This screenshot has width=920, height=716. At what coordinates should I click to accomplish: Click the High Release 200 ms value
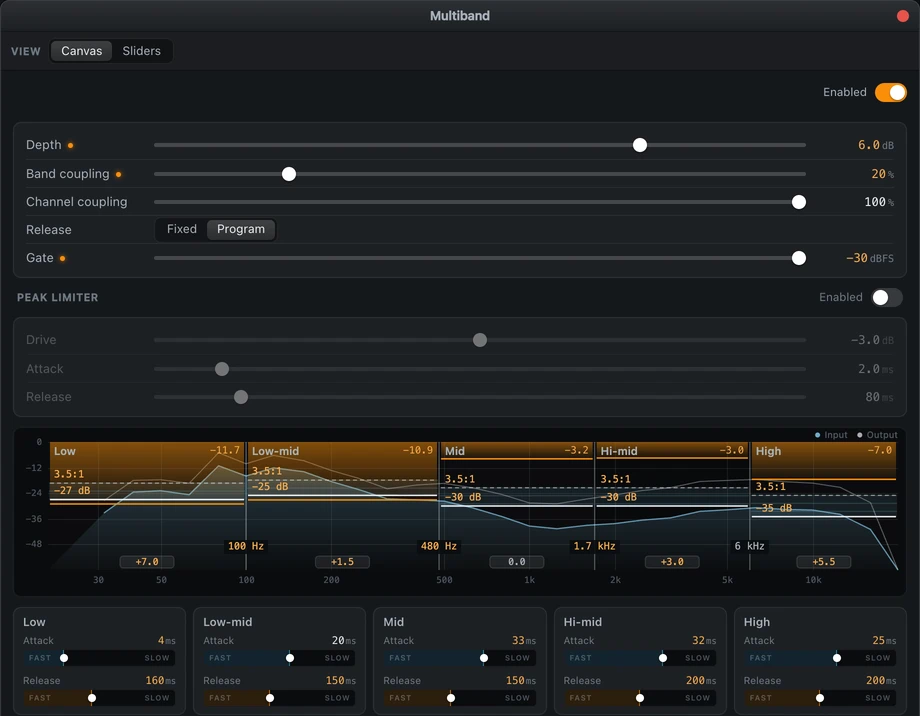(881, 680)
